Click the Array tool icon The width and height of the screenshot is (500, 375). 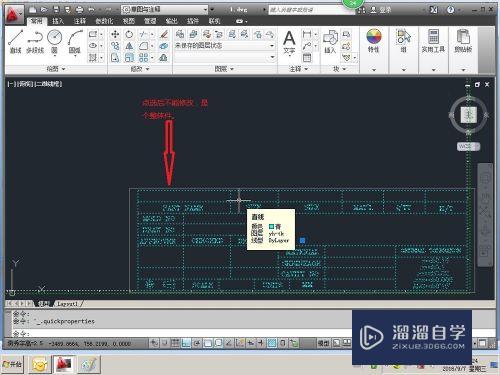[x=143, y=58]
